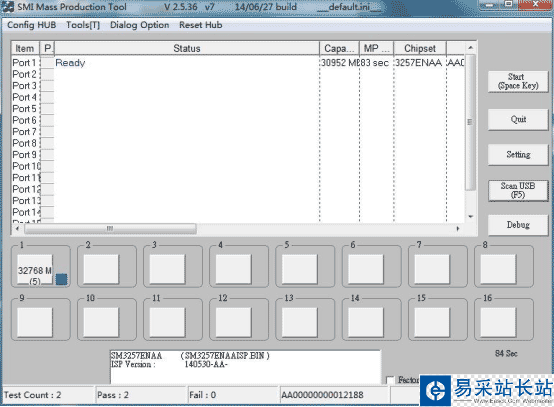Click the SMI application title icon
The width and height of the screenshot is (554, 407).
click(x=8, y=7)
